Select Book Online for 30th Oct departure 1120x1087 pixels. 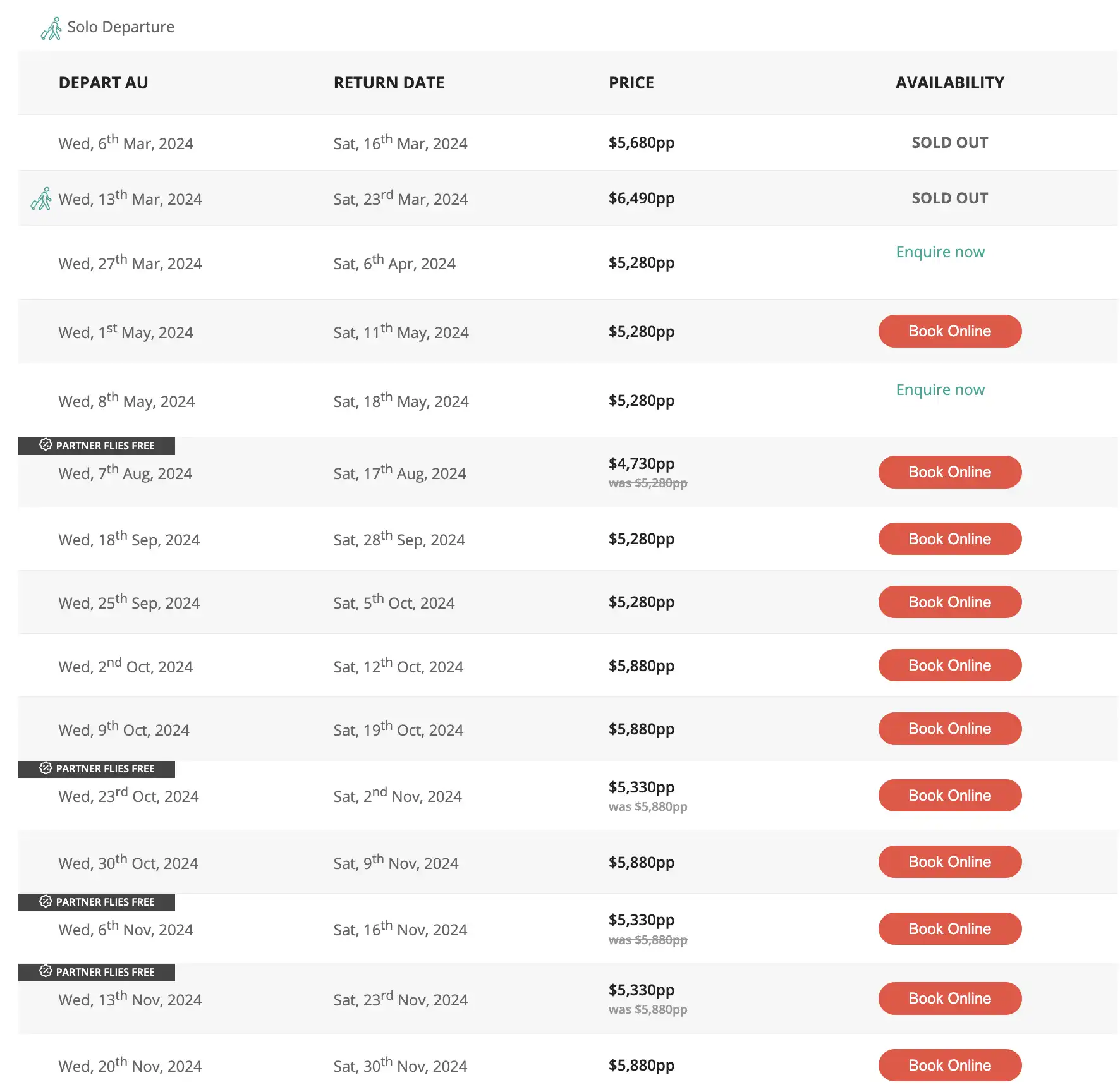point(949,862)
